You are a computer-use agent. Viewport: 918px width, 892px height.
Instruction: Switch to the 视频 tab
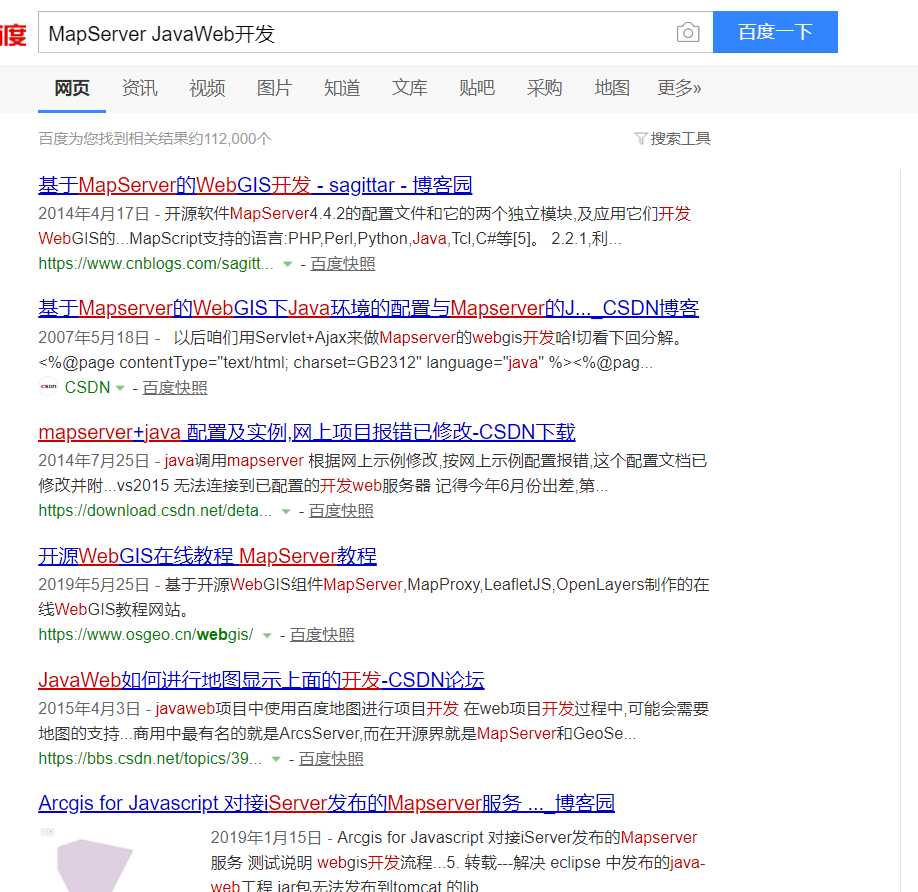tap(207, 88)
